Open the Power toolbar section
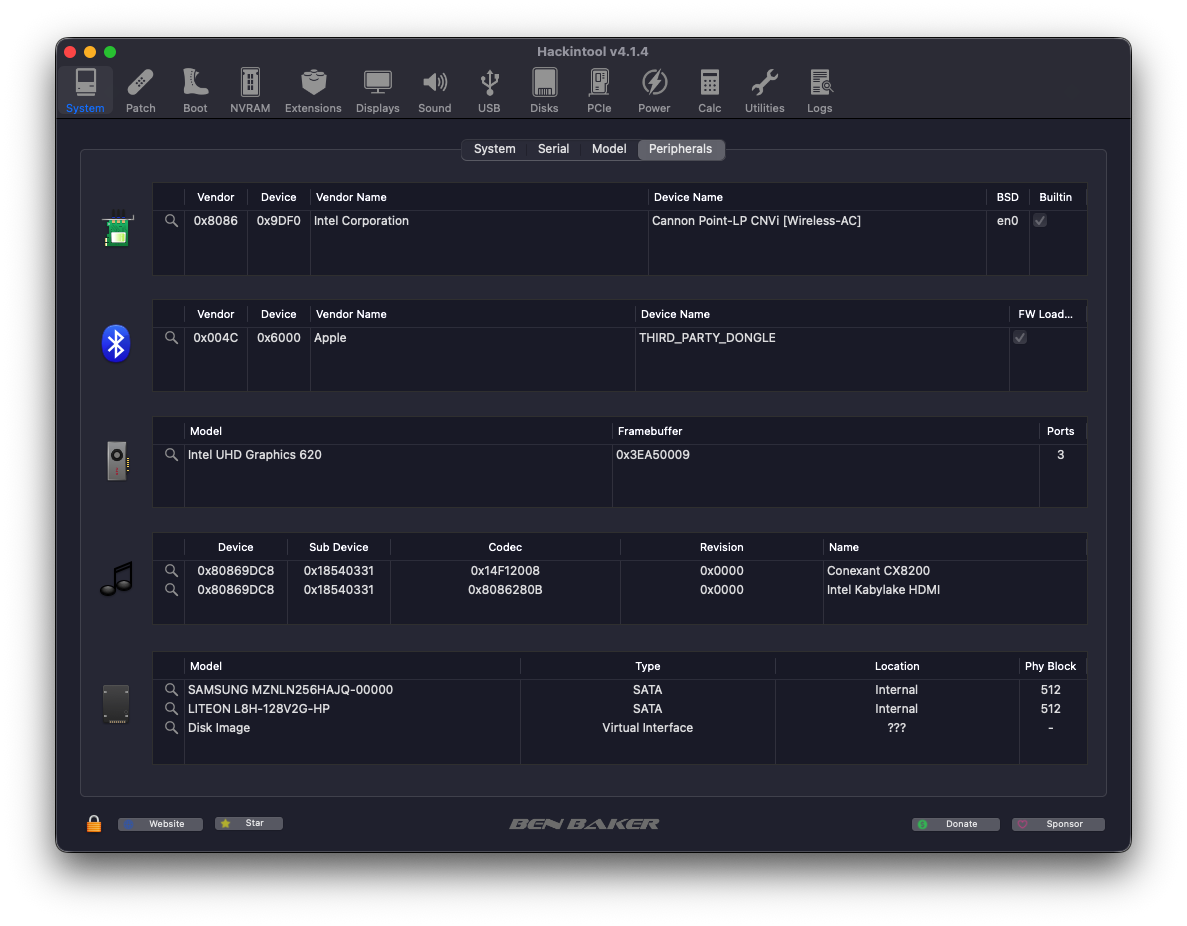The image size is (1187, 926). click(x=654, y=91)
